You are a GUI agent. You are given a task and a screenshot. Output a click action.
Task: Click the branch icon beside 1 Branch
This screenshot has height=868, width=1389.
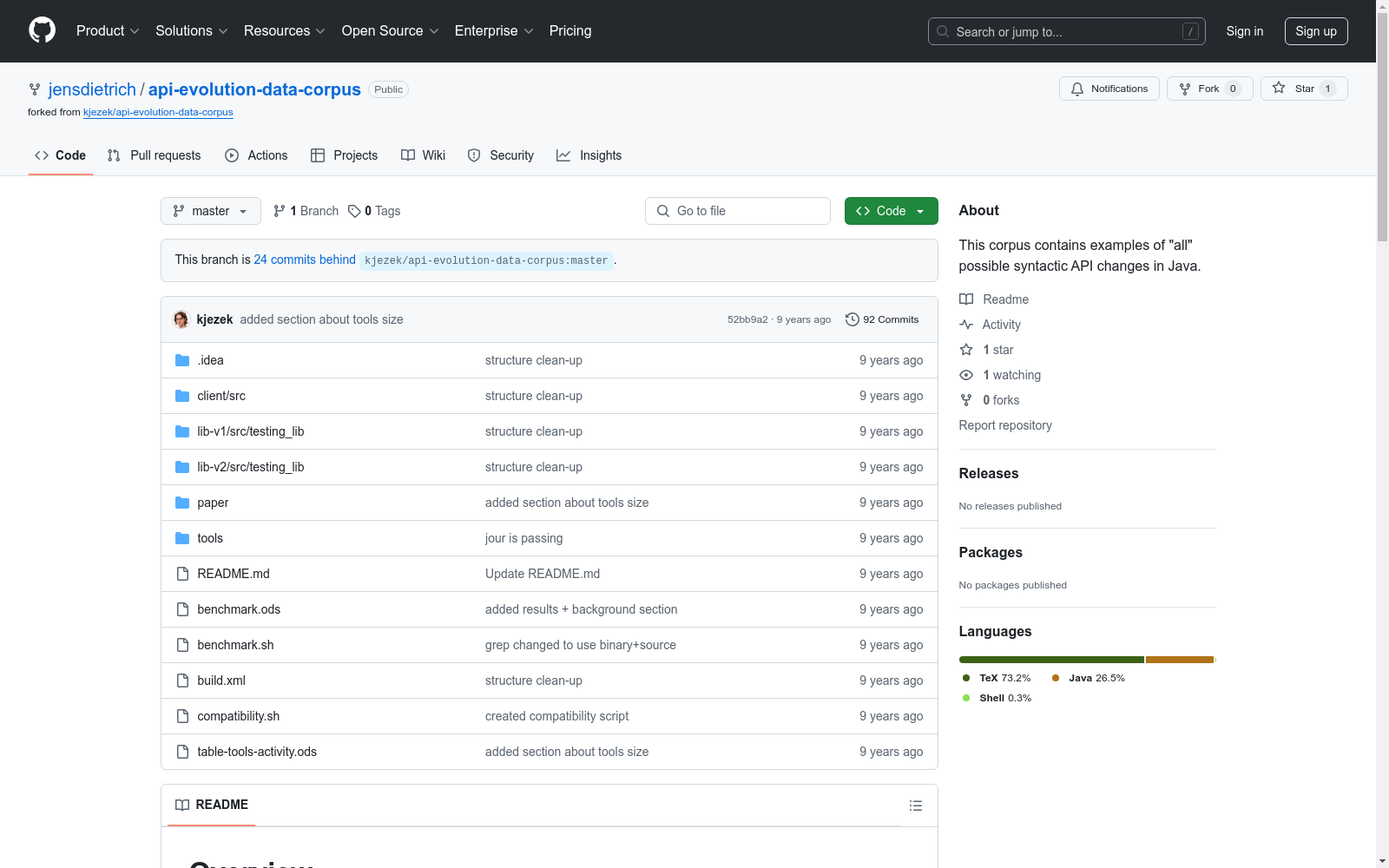[279, 211]
